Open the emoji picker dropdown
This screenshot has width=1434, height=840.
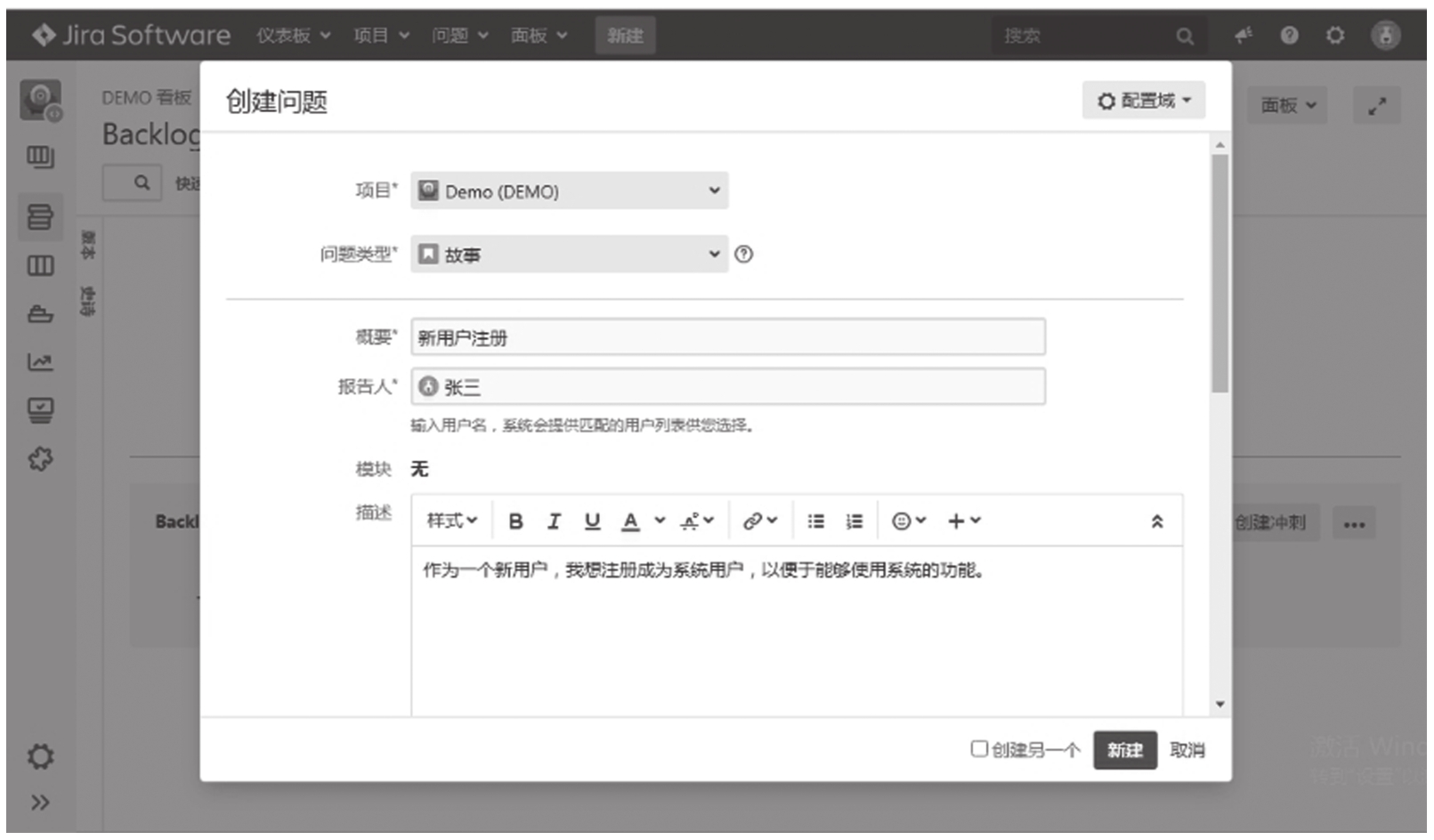909,521
